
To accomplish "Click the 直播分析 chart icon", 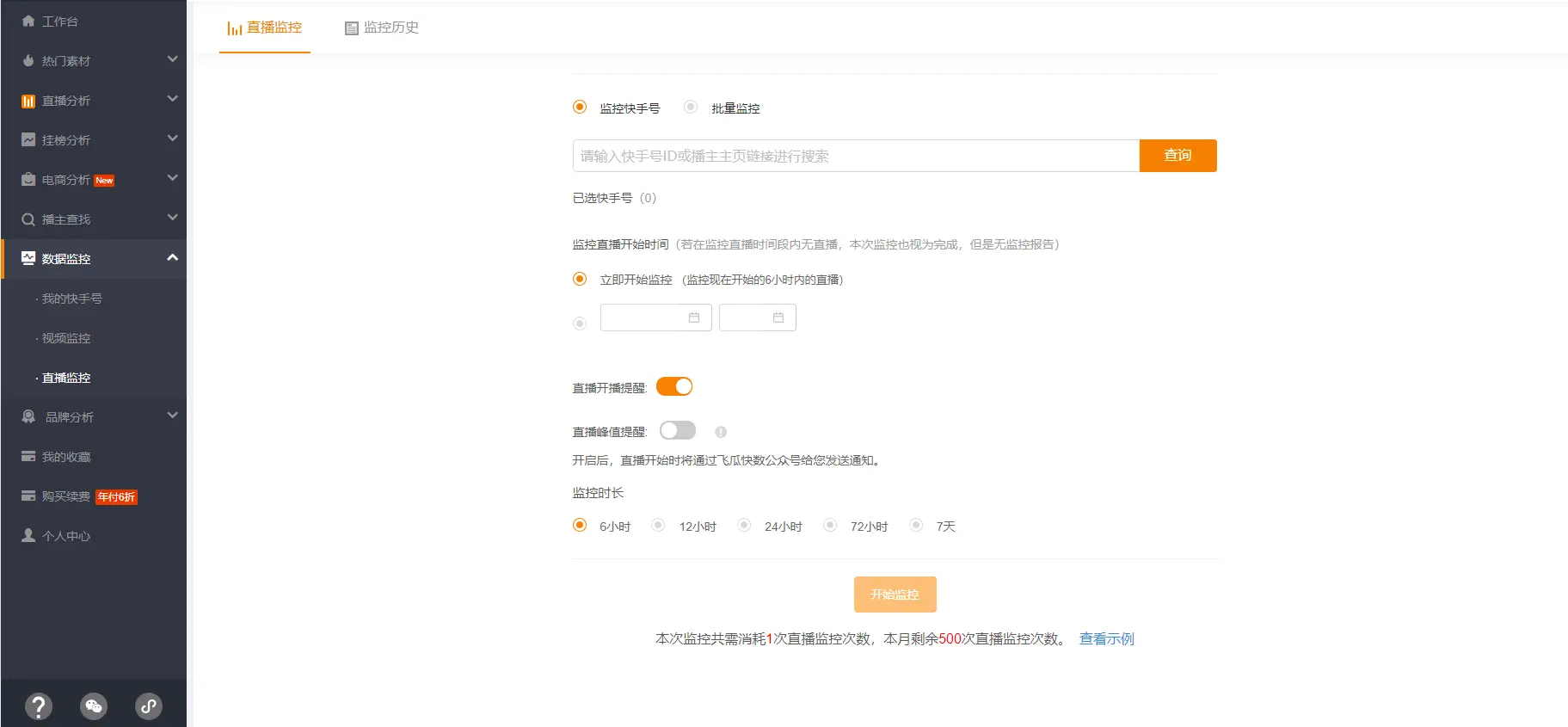I will 28,101.
